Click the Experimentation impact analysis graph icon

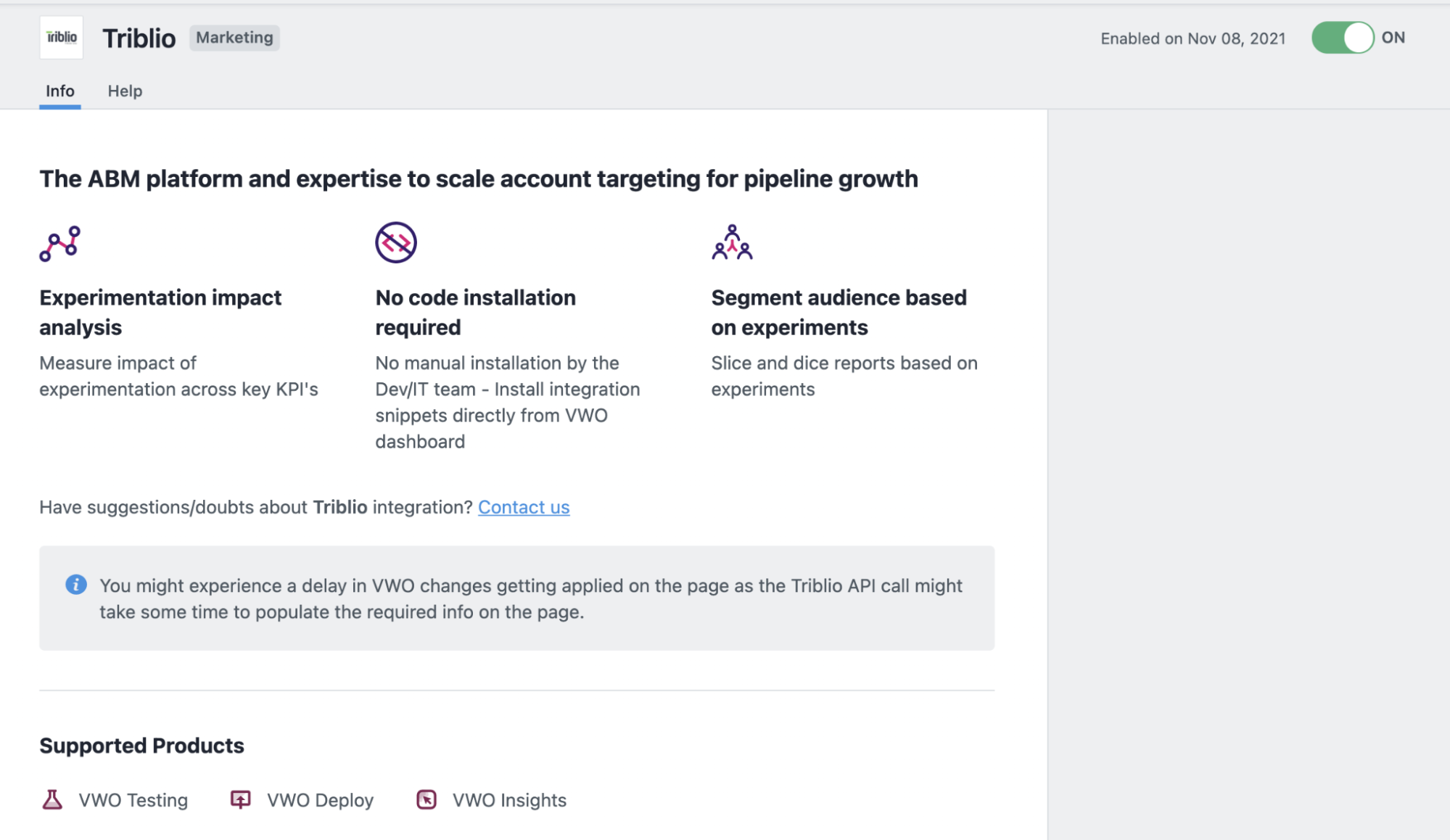pos(60,243)
